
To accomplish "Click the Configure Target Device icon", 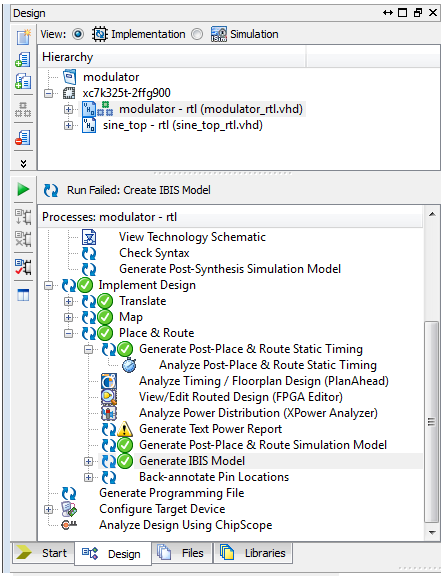I will coord(69,509).
